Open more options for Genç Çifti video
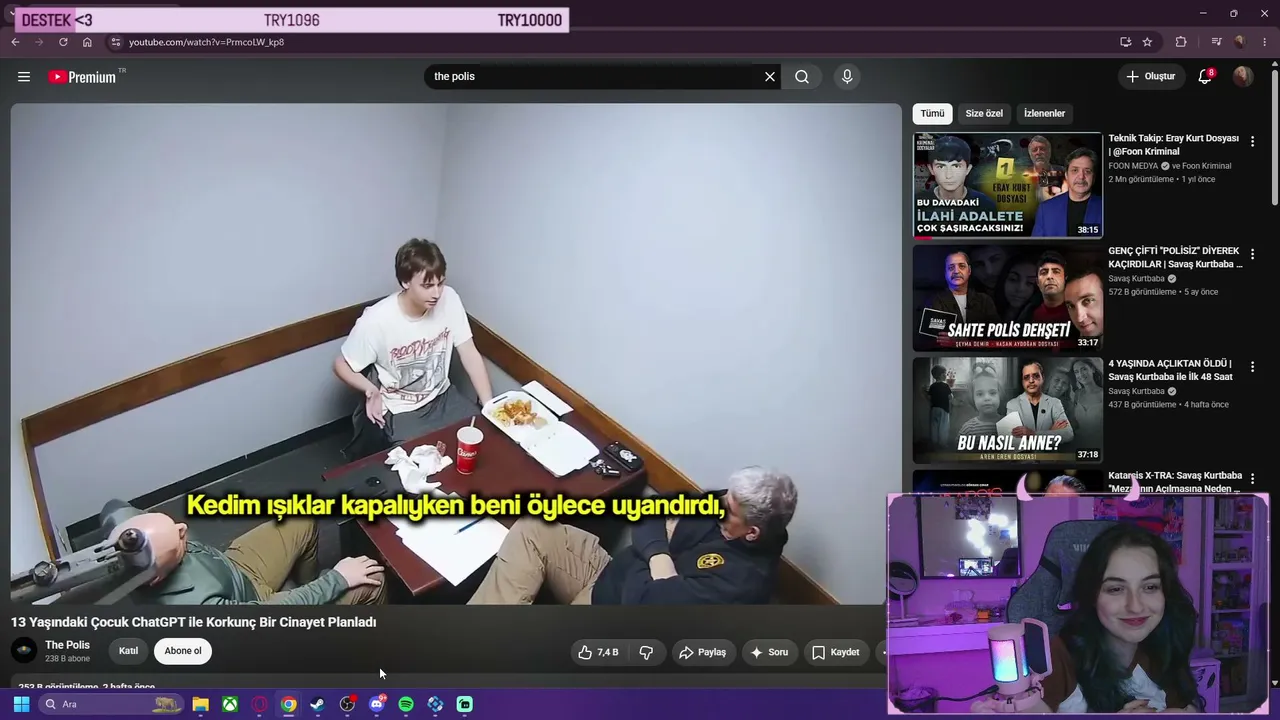Screen dimensions: 1280x720 click(x=1252, y=254)
